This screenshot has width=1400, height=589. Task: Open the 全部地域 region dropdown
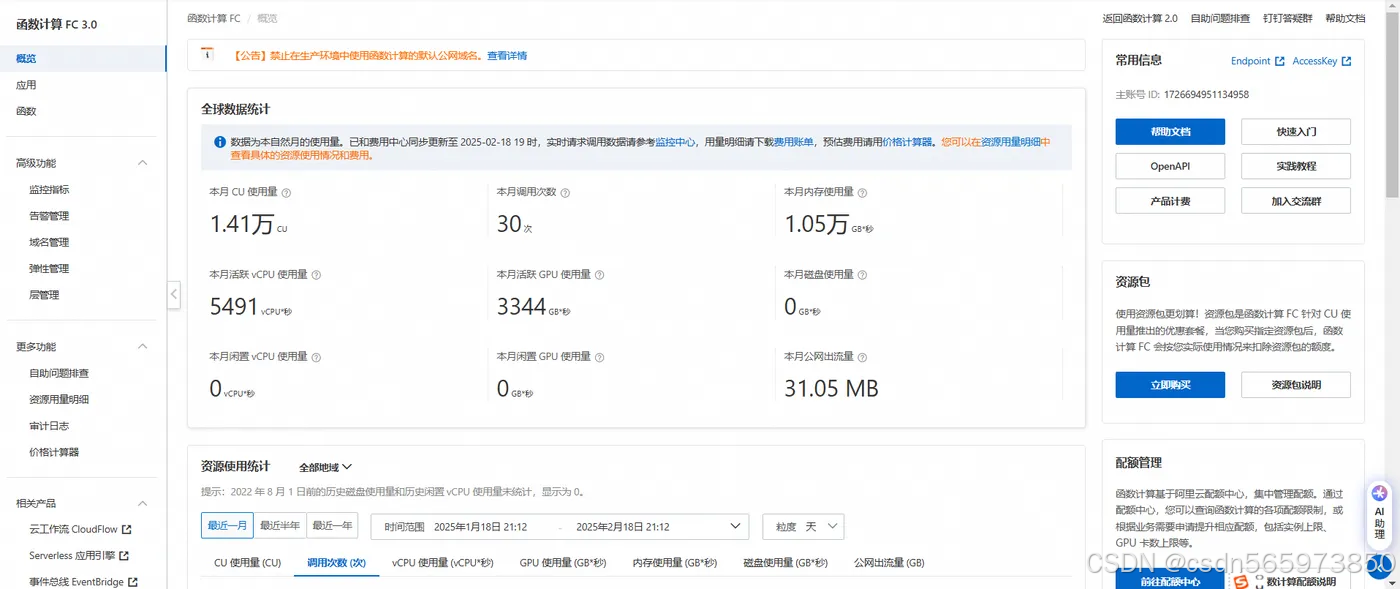click(x=324, y=466)
